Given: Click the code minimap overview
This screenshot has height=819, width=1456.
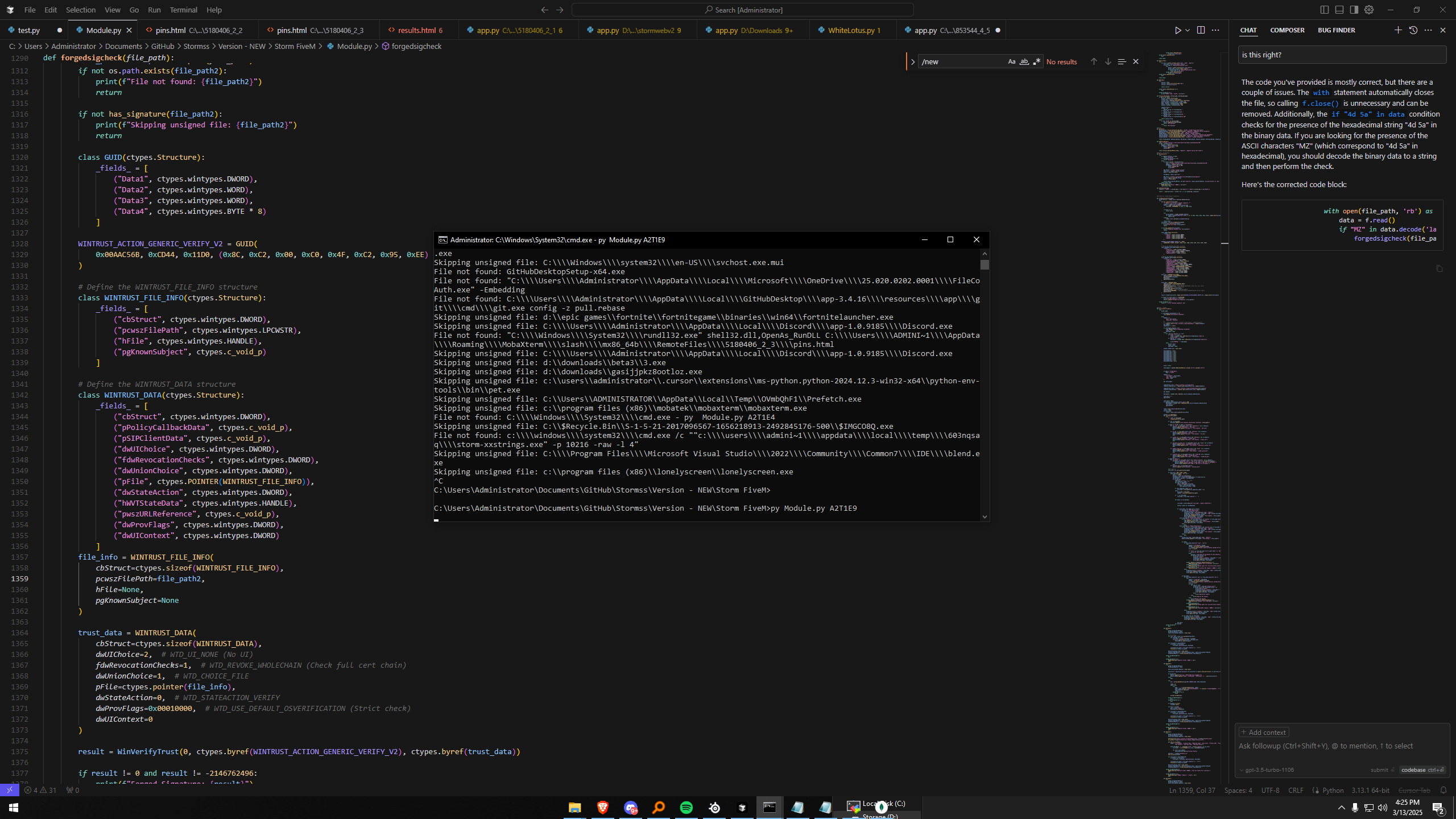Looking at the screenshot, I should 1189,418.
